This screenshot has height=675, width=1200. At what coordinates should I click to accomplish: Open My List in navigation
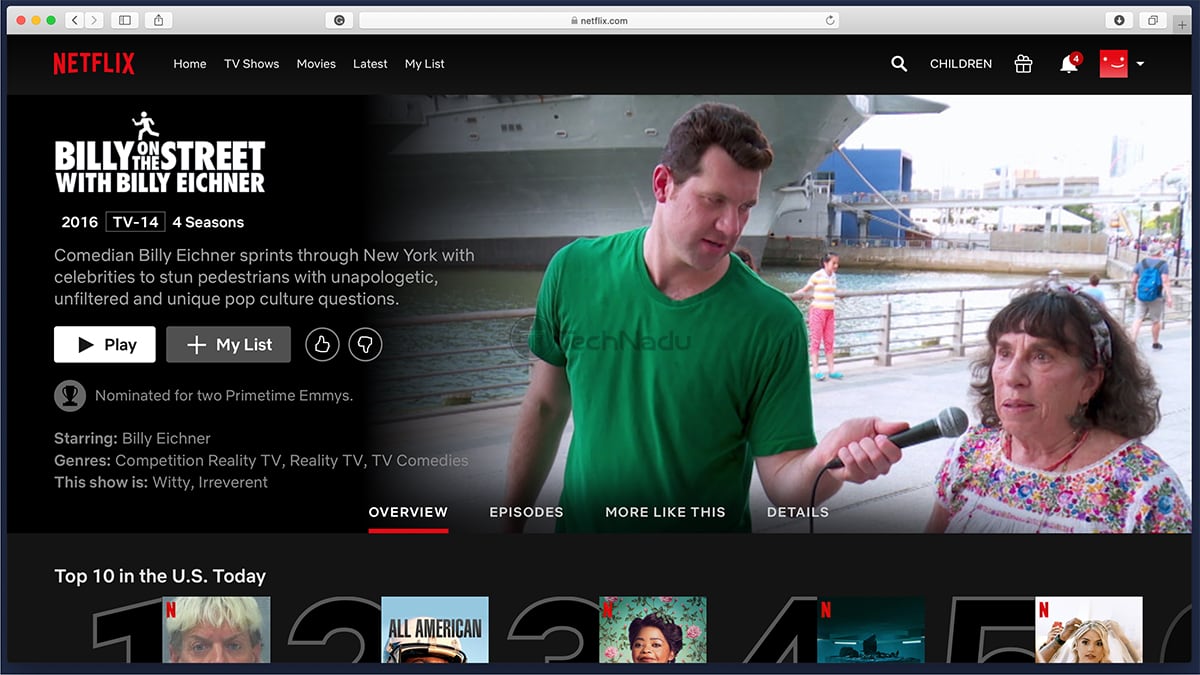coord(425,64)
